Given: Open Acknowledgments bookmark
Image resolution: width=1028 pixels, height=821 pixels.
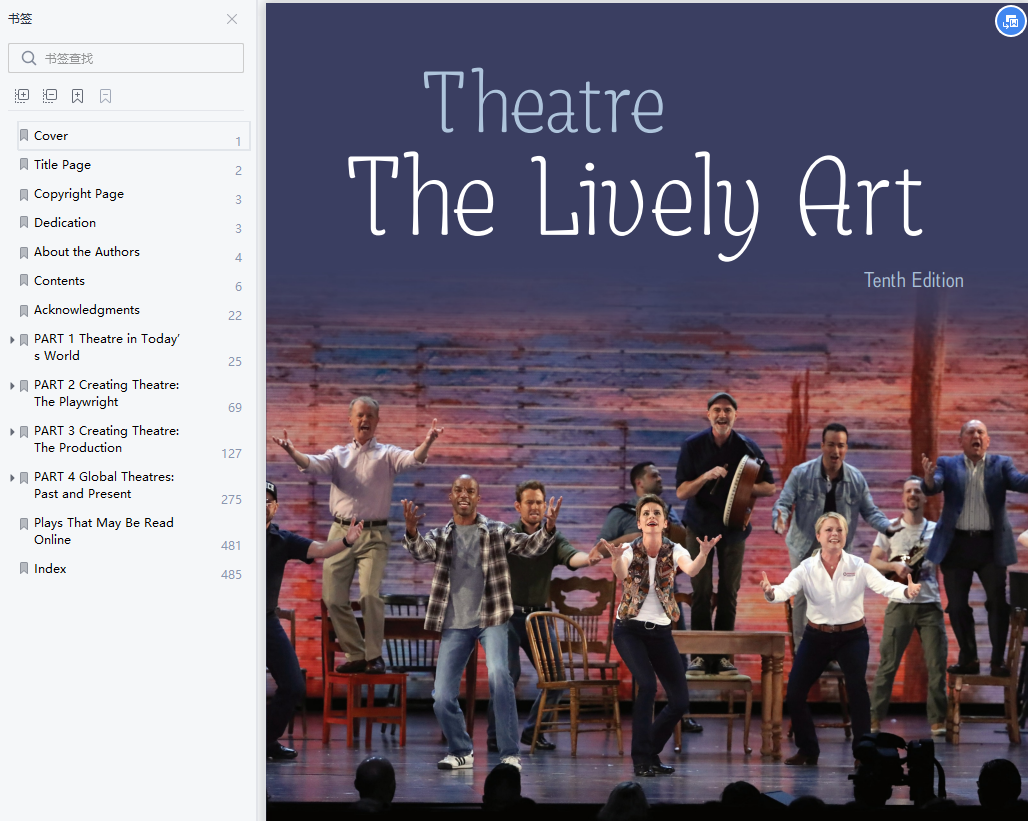Looking at the screenshot, I should [x=87, y=309].
